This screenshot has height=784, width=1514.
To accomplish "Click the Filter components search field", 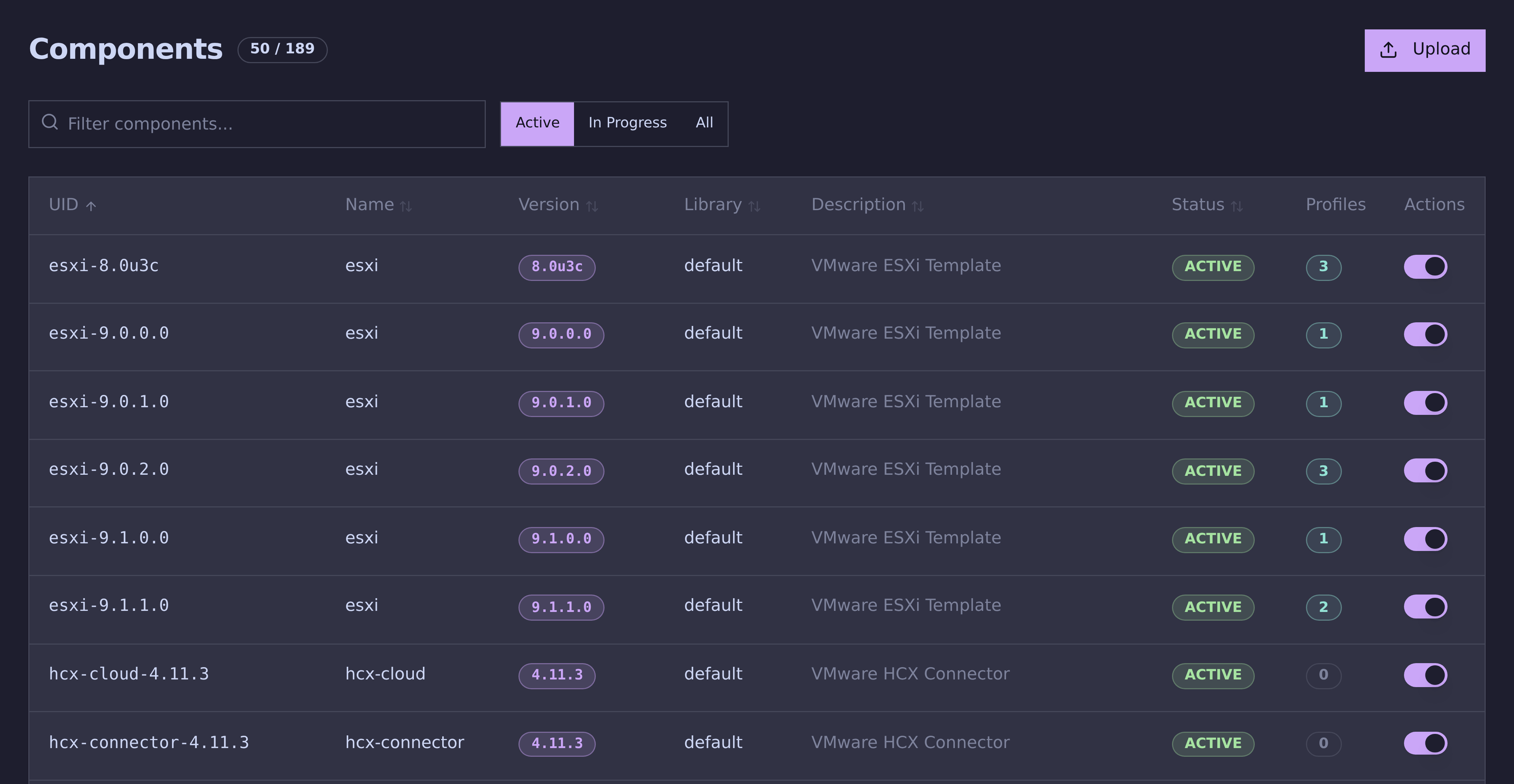I will pyautogui.click(x=257, y=124).
